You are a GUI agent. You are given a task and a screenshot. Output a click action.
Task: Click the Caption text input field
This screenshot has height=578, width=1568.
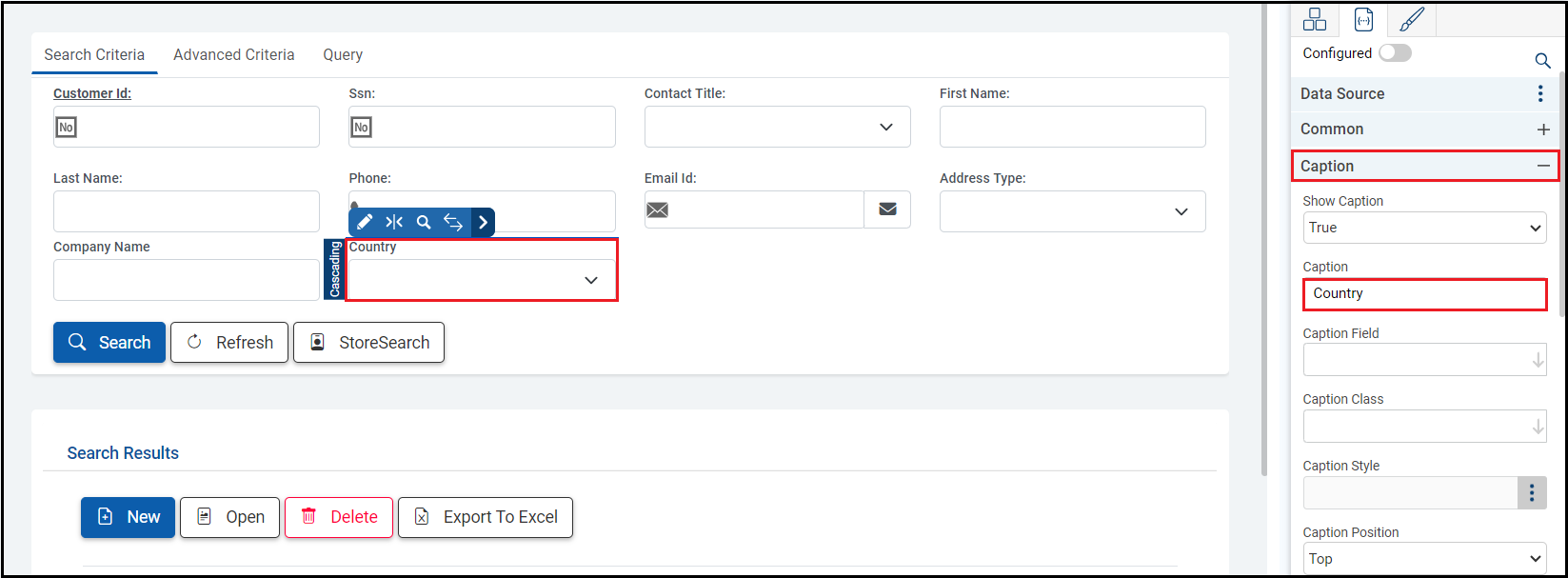point(1424,293)
